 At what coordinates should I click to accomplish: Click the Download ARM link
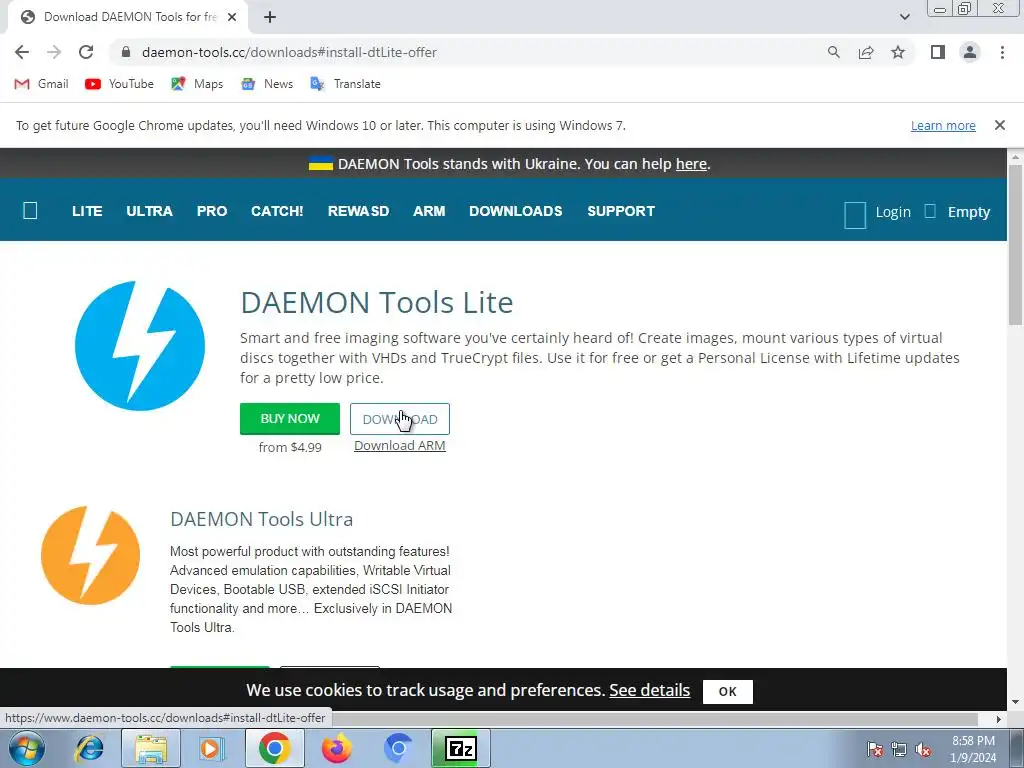pyautogui.click(x=400, y=445)
